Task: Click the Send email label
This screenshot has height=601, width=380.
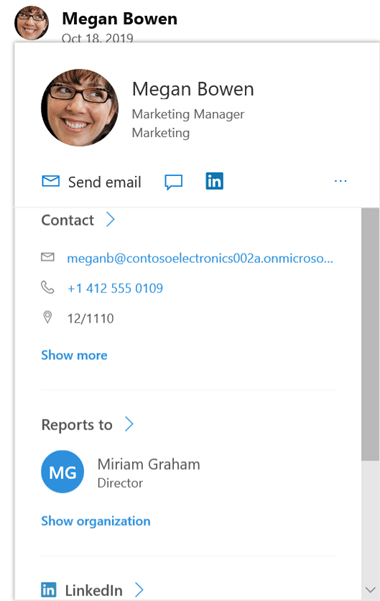Action: click(105, 182)
